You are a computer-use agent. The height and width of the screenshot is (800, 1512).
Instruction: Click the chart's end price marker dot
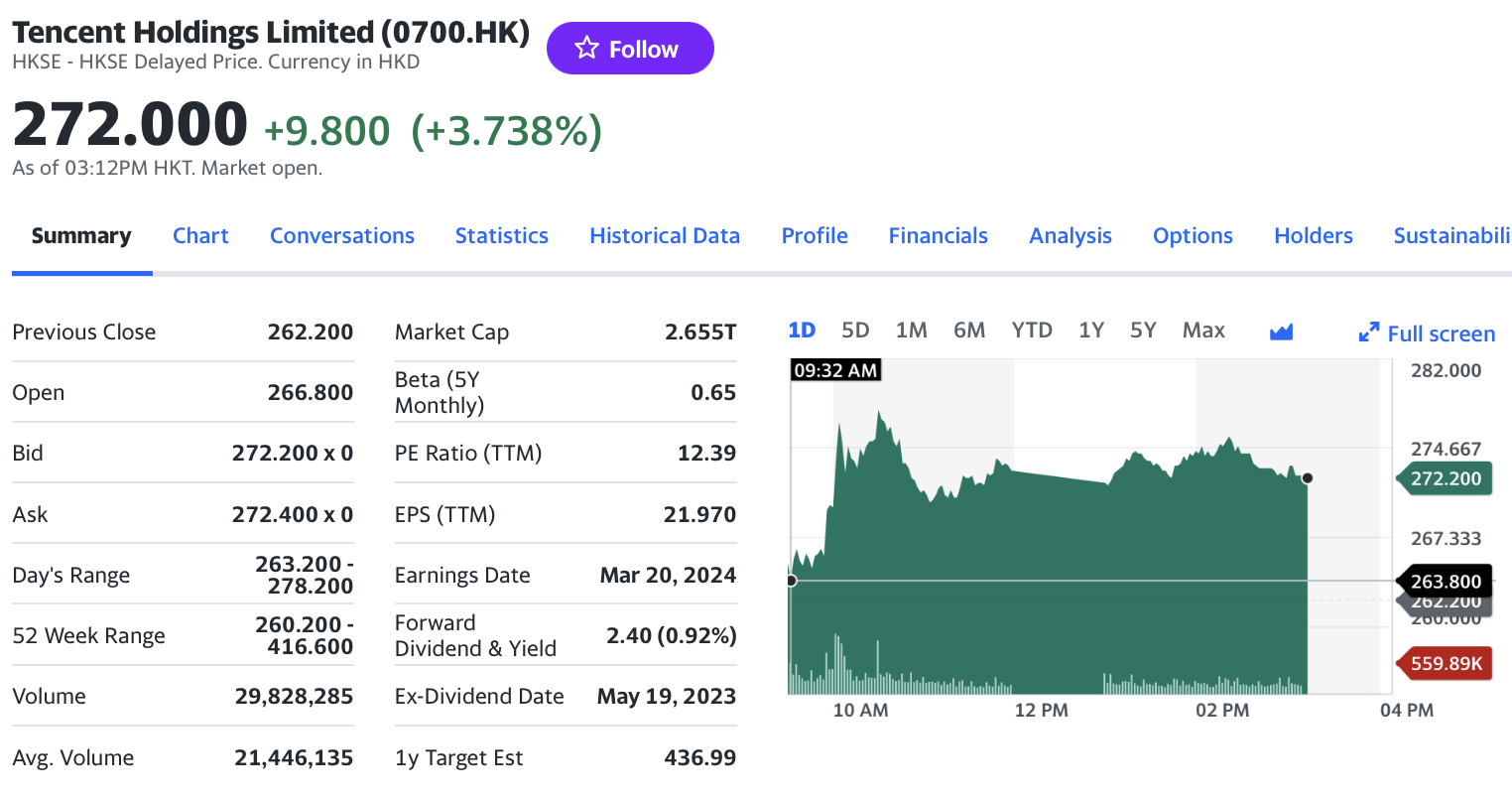click(1308, 478)
